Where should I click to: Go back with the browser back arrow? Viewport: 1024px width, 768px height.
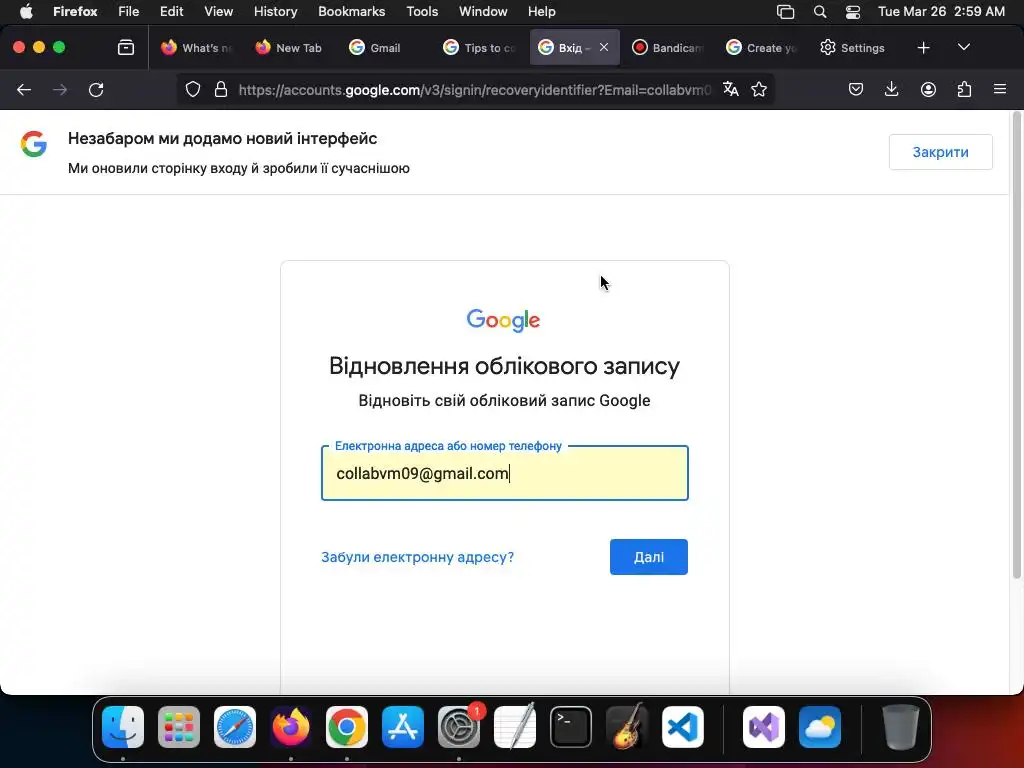coord(24,89)
